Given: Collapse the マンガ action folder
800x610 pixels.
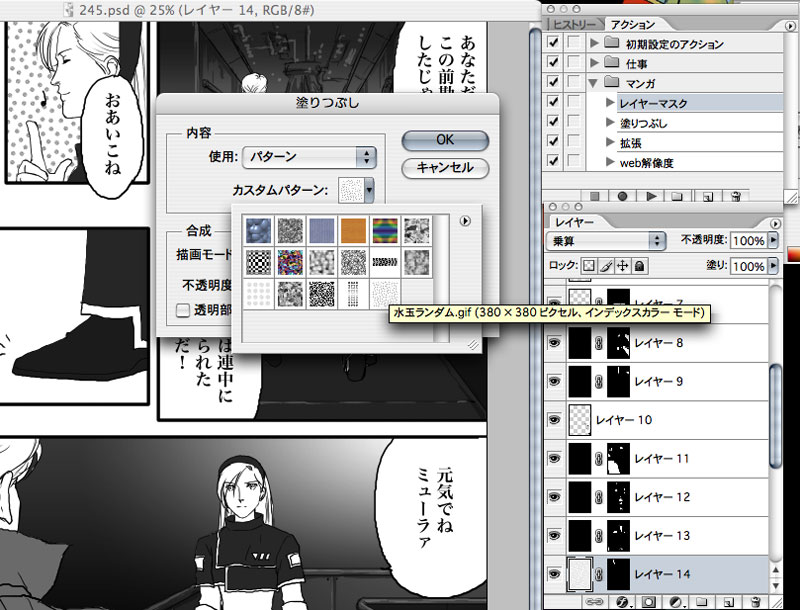Looking at the screenshot, I should coord(594,83).
